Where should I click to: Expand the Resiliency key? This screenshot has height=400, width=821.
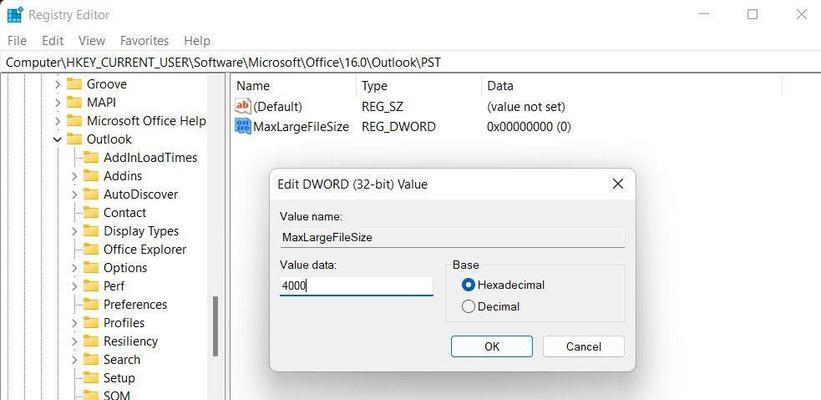pyautogui.click(x=74, y=341)
